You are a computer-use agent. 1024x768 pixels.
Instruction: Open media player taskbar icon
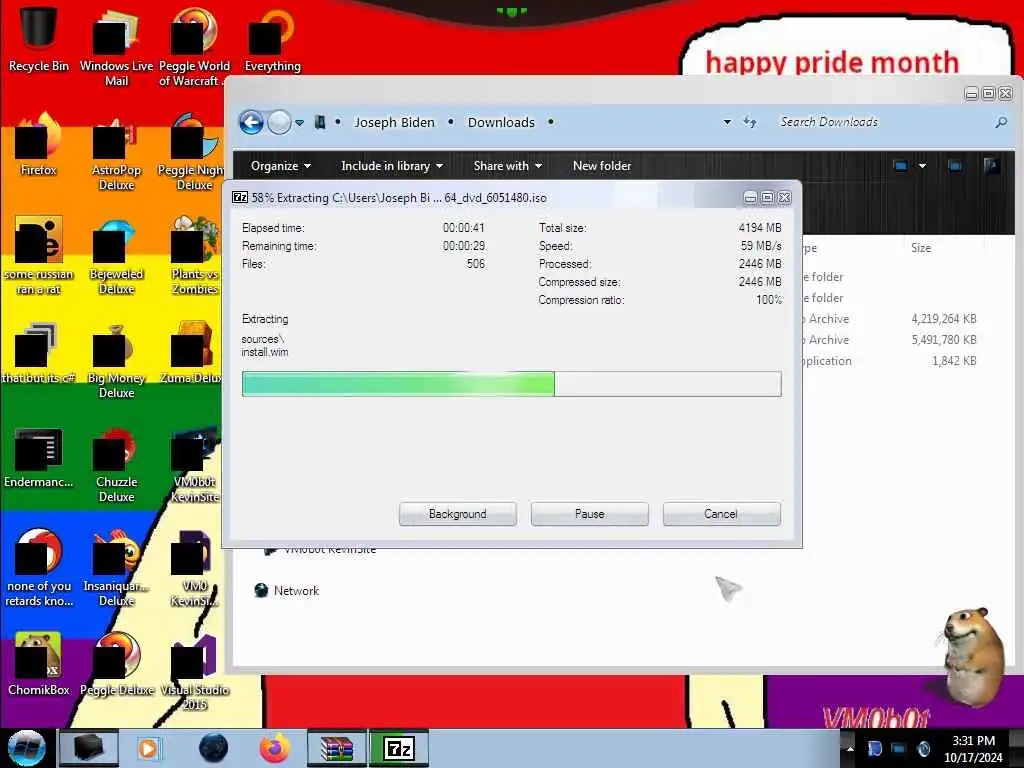148,748
